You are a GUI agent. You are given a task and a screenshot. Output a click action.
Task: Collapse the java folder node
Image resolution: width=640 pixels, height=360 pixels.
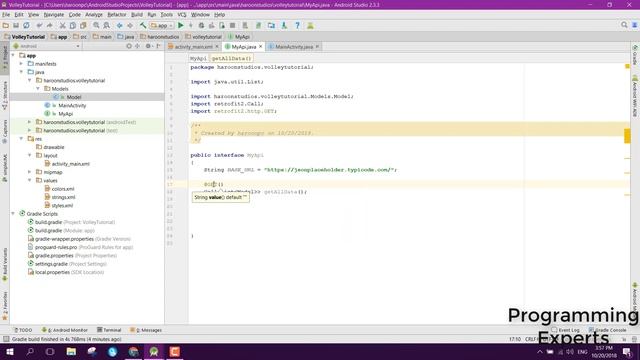pos(21,72)
